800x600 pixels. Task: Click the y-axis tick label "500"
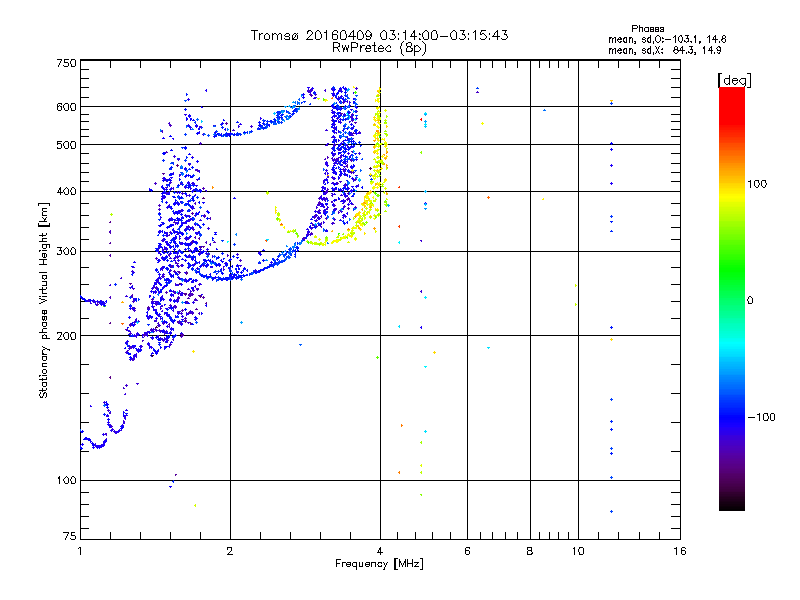[x=66, y=145]
